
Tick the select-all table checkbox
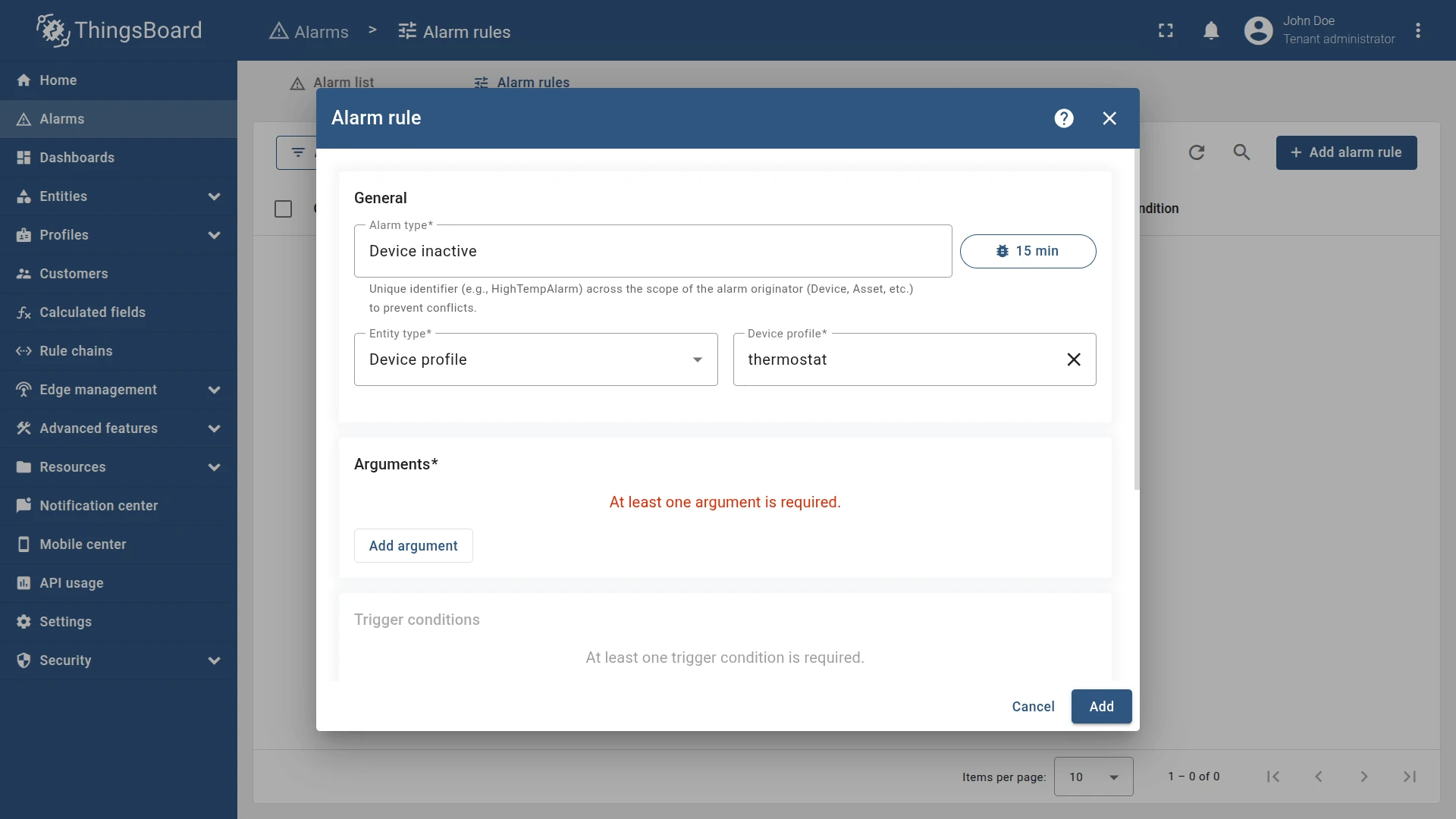point(283,209)
